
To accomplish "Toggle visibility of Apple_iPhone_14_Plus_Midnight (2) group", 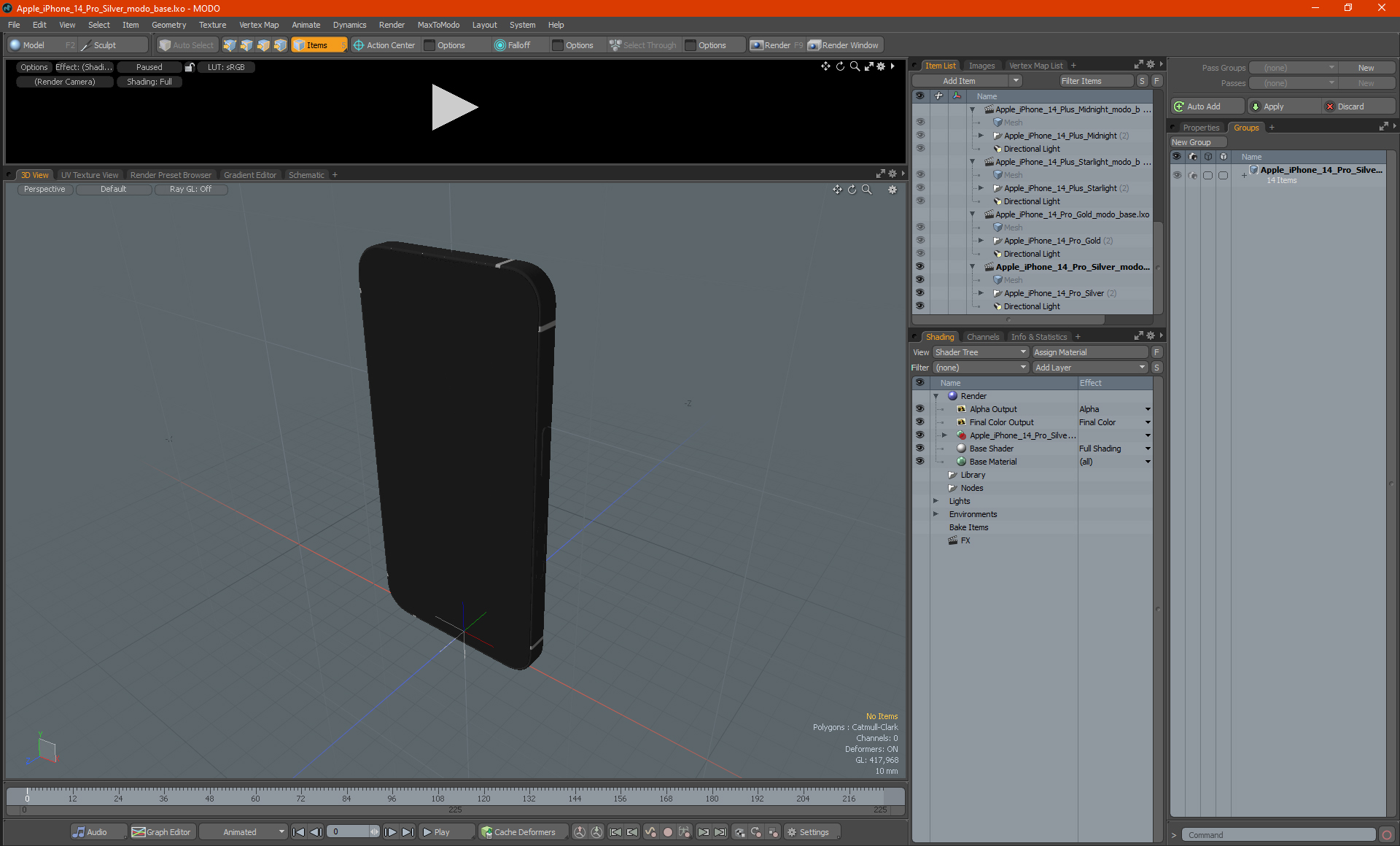I will [920, 136].
